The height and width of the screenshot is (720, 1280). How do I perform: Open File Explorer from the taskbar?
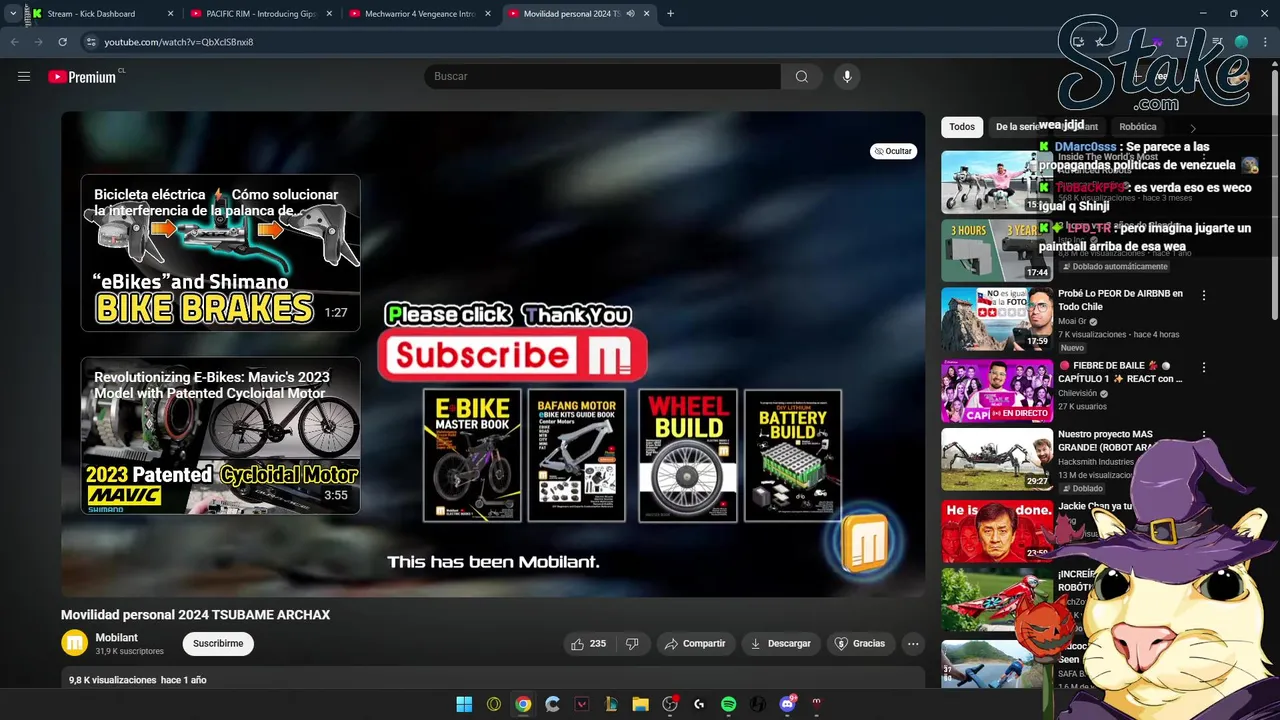click(x=641, y=704)
